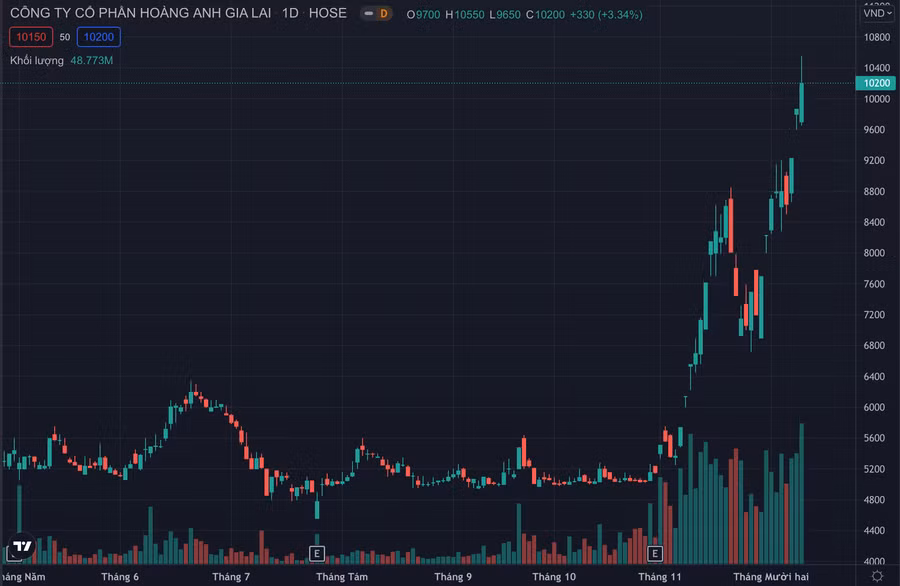This screenshot has height=586, width=900.
Task: Open chart settings gear icon
Action: pyautogui.click(x=877, y=577)
